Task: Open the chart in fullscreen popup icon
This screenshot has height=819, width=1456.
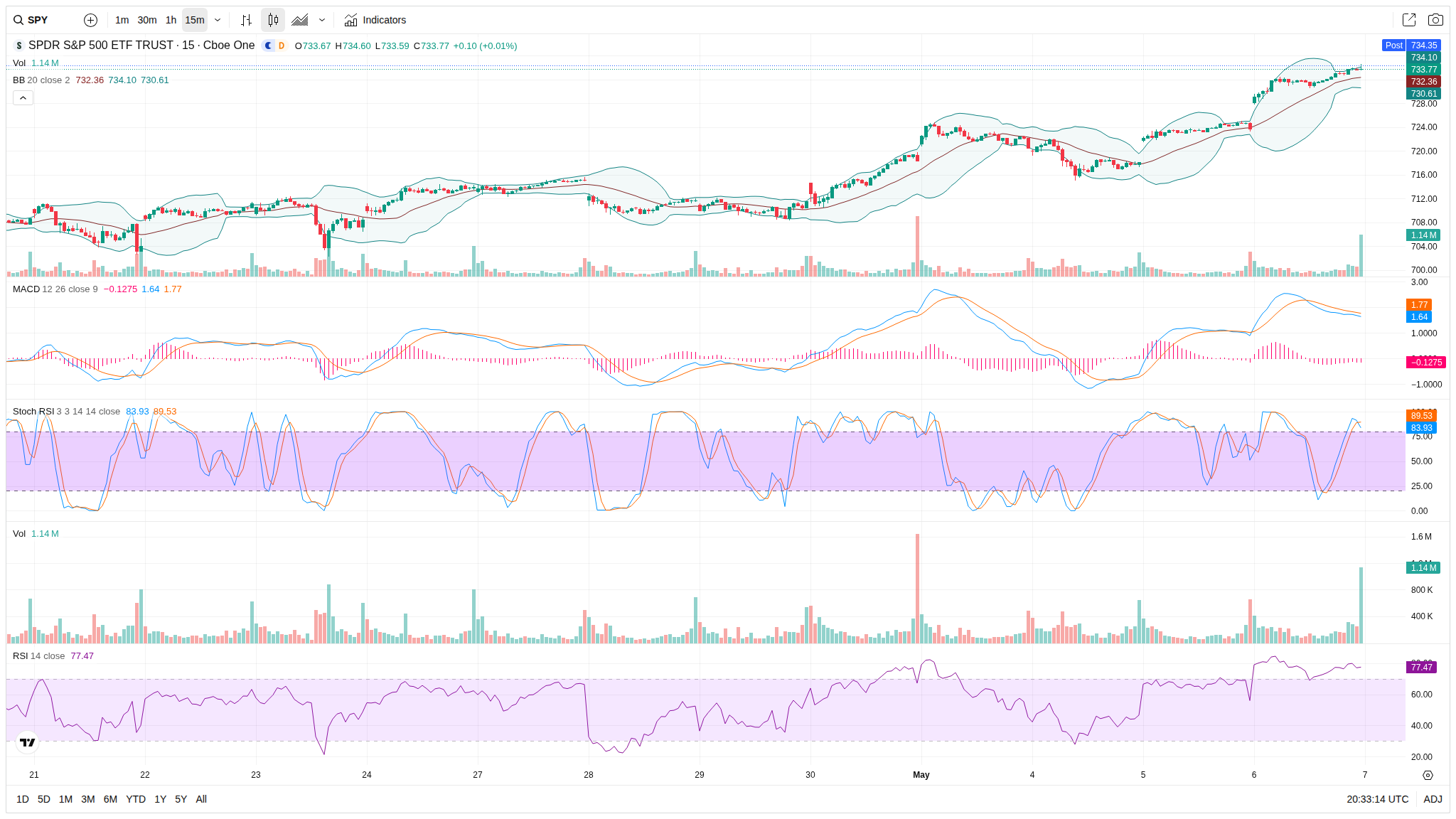Action: (x=1408, y=20)
